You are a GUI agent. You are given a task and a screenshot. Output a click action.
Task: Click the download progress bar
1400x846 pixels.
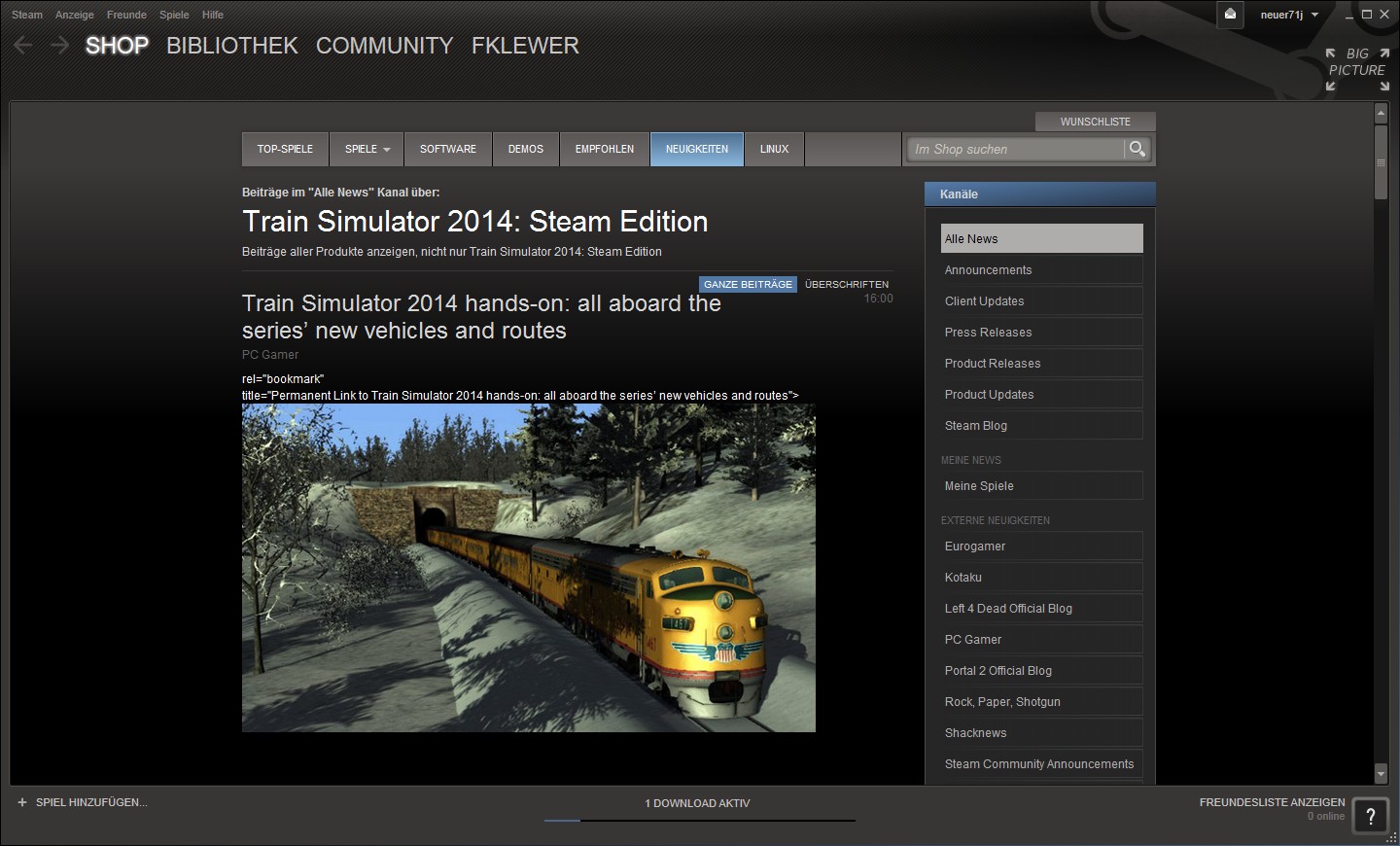click(x=700, y=821)
